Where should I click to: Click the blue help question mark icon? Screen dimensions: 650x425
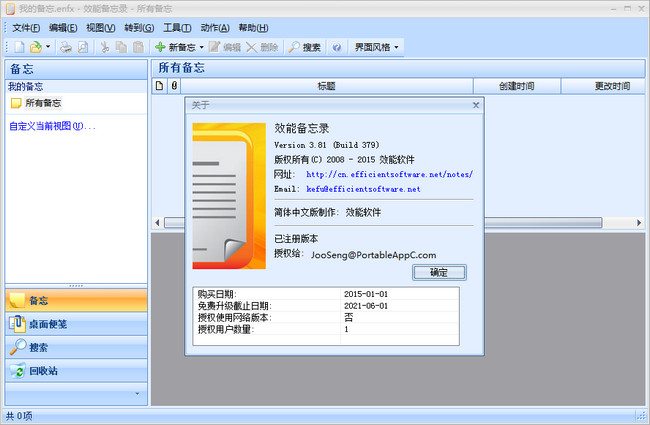coord(337,47)
